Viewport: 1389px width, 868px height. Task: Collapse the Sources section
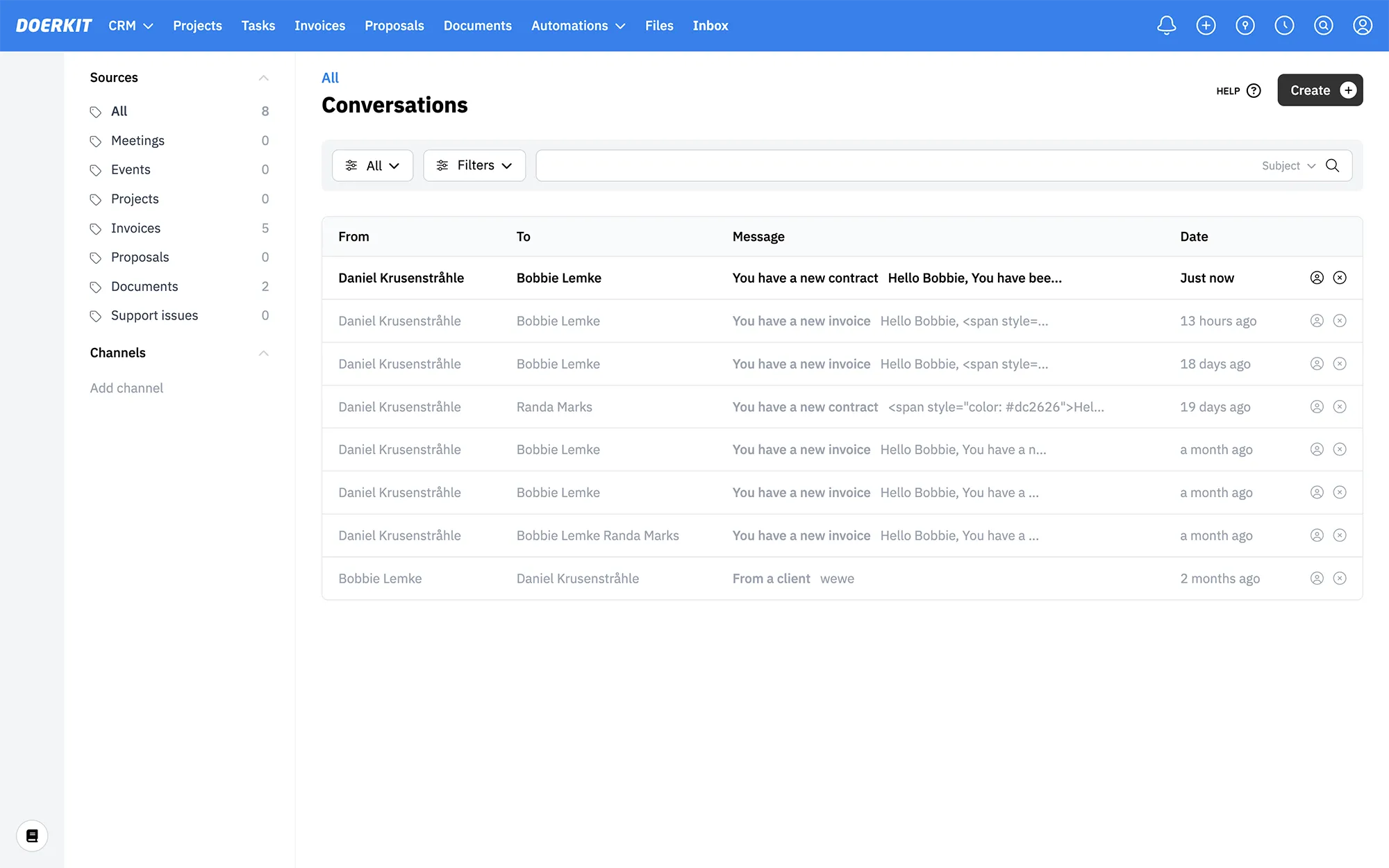click(263, 78)
